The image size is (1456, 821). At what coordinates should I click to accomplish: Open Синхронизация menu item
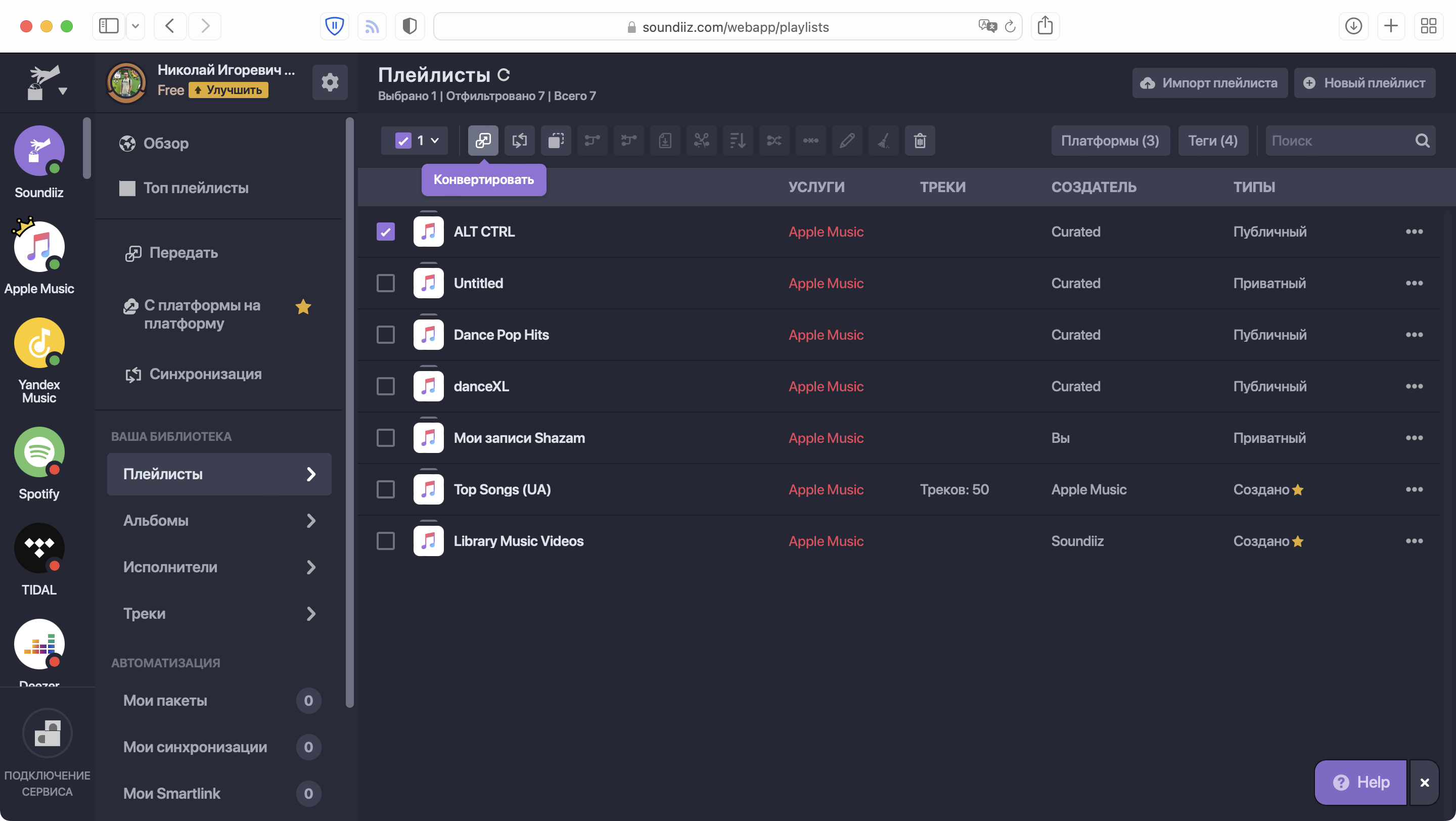coord(193,374)
